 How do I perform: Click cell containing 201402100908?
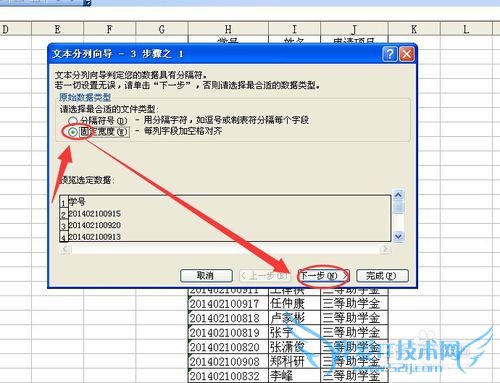point(228,361)
